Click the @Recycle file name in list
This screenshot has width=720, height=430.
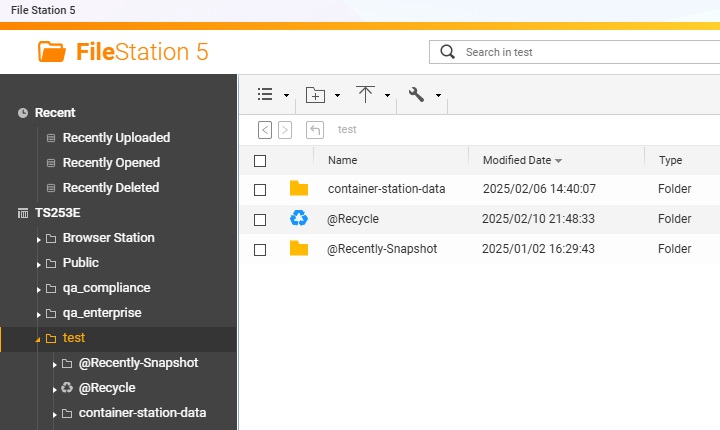tap(353, 219)
